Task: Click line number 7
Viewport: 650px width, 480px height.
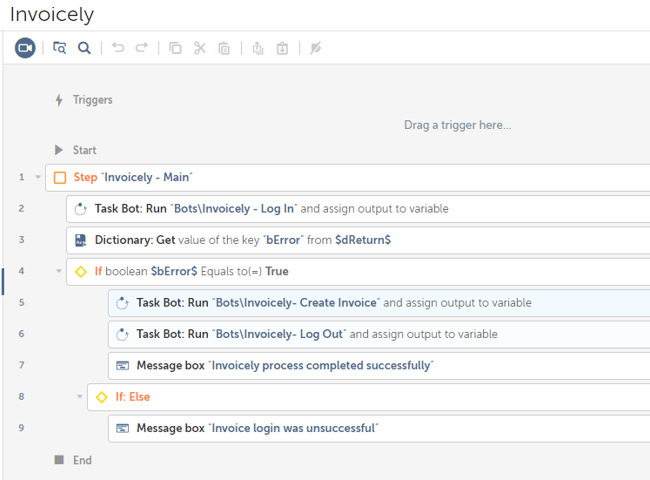Action: click(22, 365)
